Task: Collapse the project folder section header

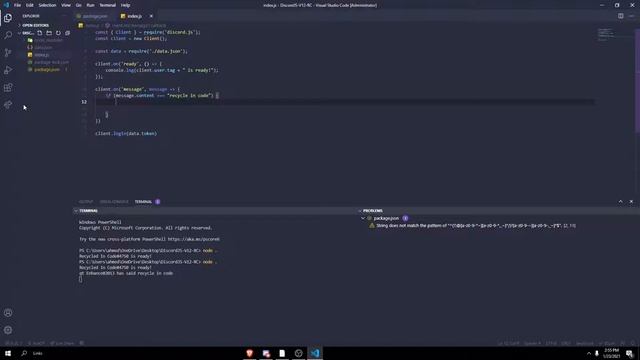Action: pyautogui.click(x=28, y=33)
